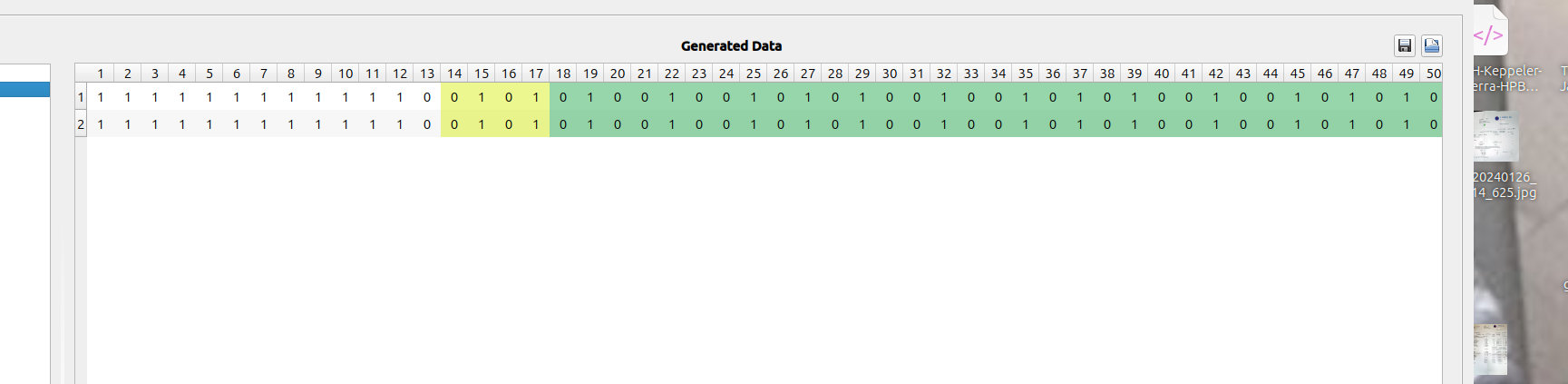
Task: Click the column 14 header
Action: click(454, 74)
